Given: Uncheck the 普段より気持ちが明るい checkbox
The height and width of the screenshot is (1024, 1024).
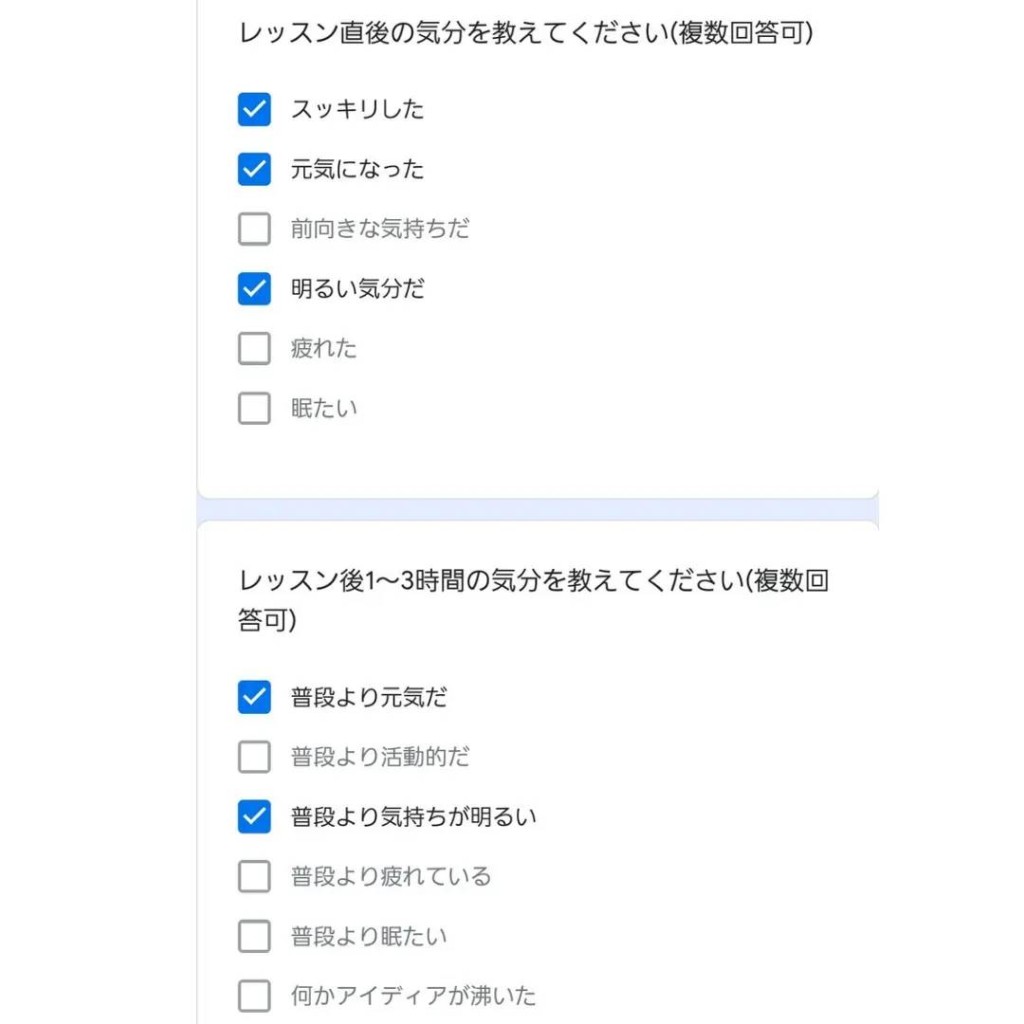Looking at the screenshot, I should [255, 817].
